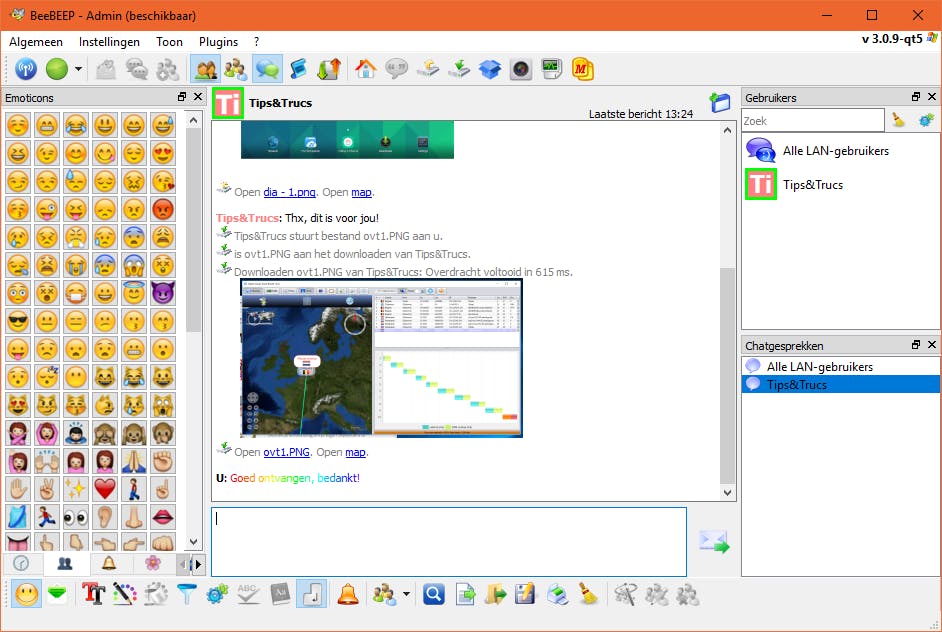Viewport: 942px width, 632px height.
Task: Click the blue magnifier search icon
Action: tap(434, 594)
